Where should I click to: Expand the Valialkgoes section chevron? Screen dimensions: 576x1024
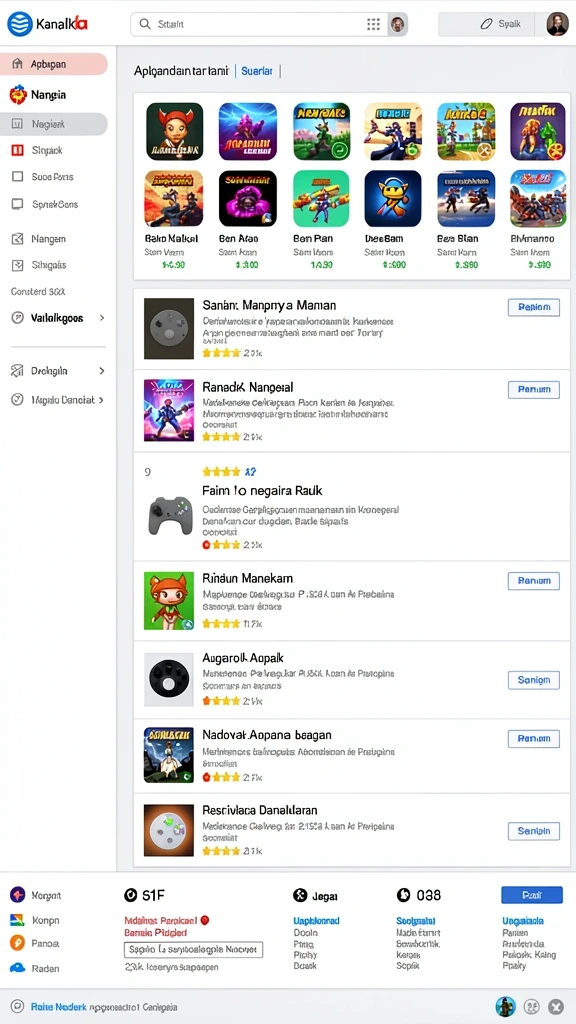coord(101,318)
